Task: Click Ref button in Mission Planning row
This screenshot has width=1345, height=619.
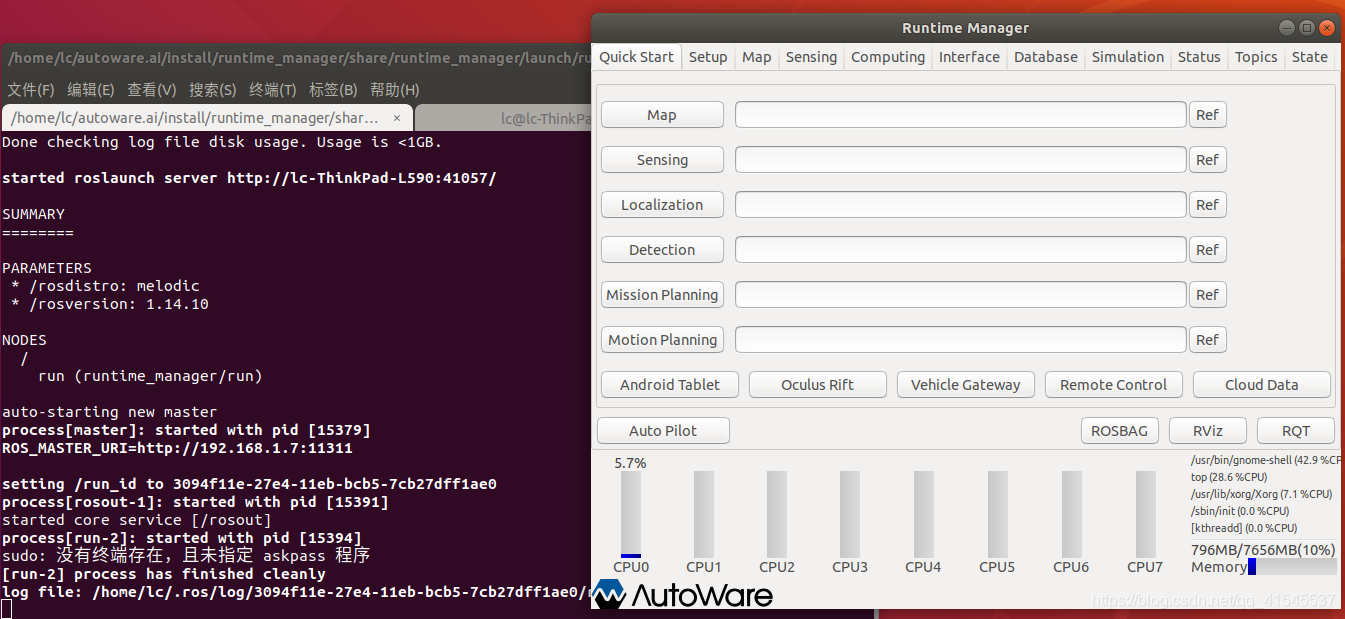Action: [1207, 295]
